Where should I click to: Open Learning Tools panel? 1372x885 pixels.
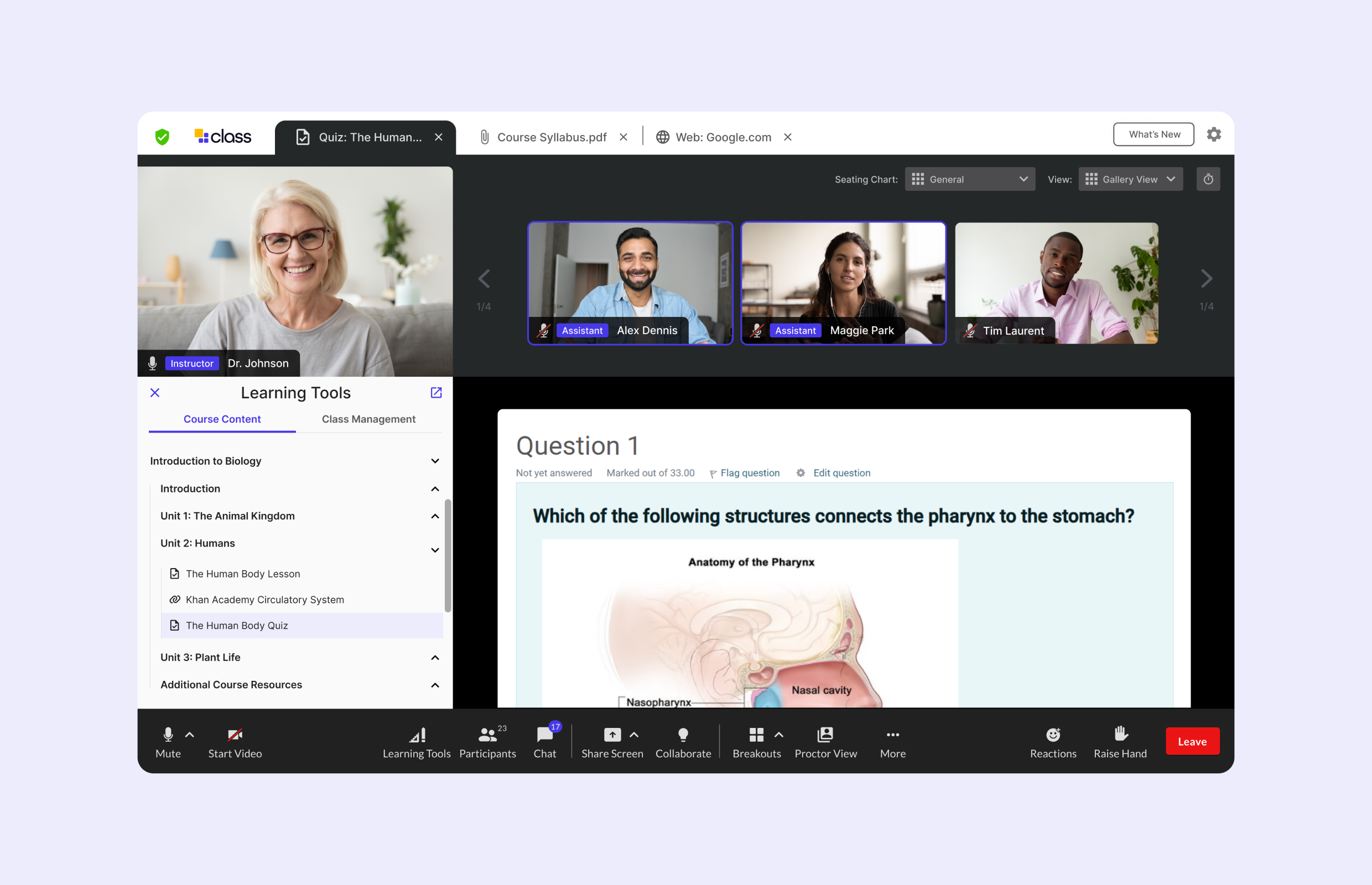(x=416, y=740)
